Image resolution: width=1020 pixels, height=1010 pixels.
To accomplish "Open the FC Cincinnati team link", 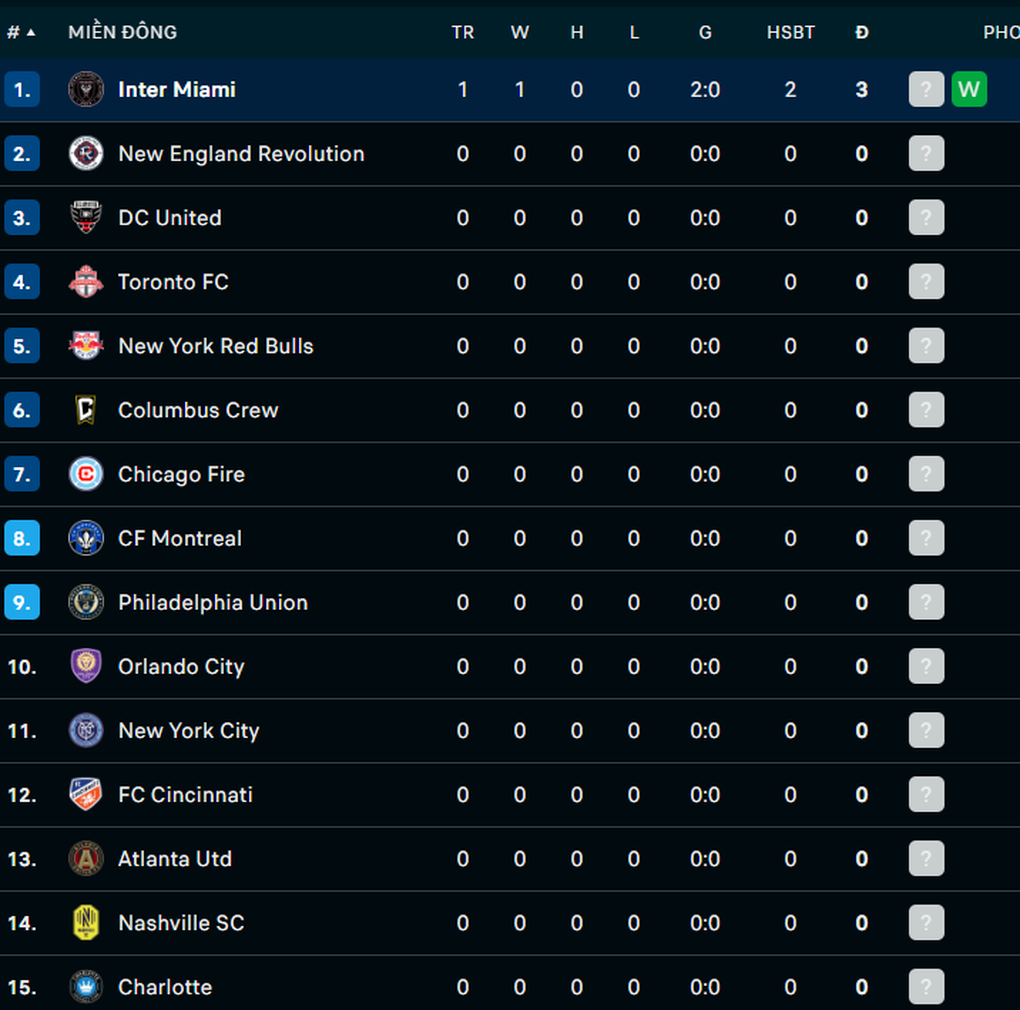I will [185, 795].
